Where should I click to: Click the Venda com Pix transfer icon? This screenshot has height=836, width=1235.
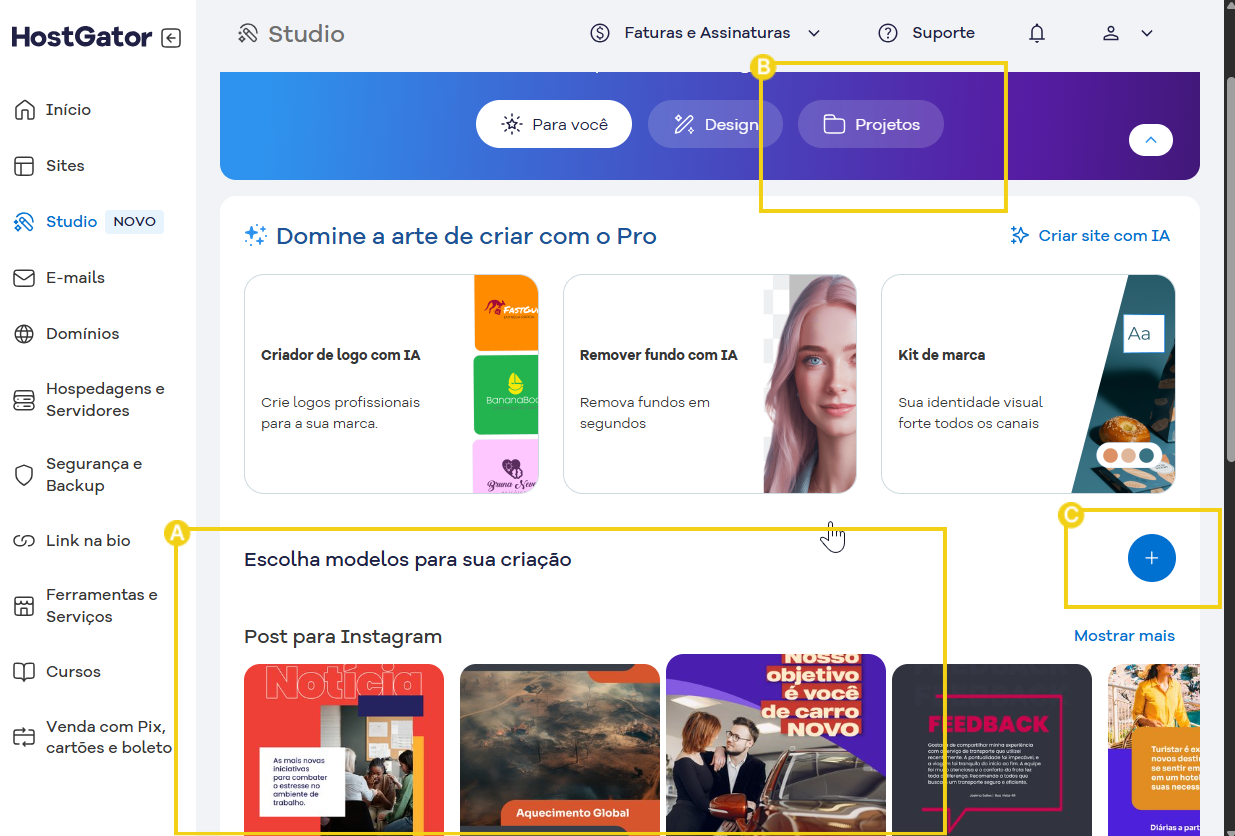(x=24, y=738)
